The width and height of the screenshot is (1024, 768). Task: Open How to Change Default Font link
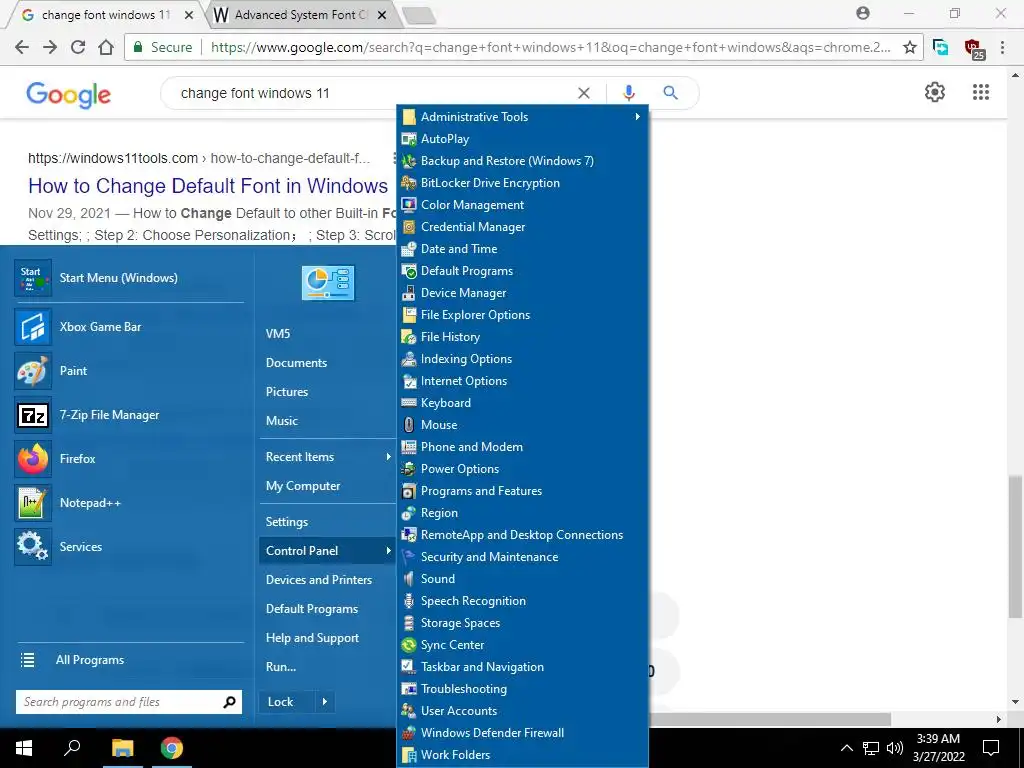tap(208, 186)
